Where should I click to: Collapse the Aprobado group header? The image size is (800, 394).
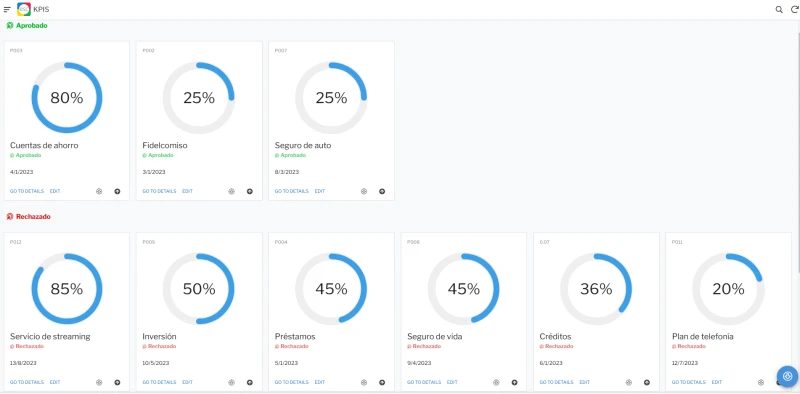pyautogui.click(x=27, y=26)
